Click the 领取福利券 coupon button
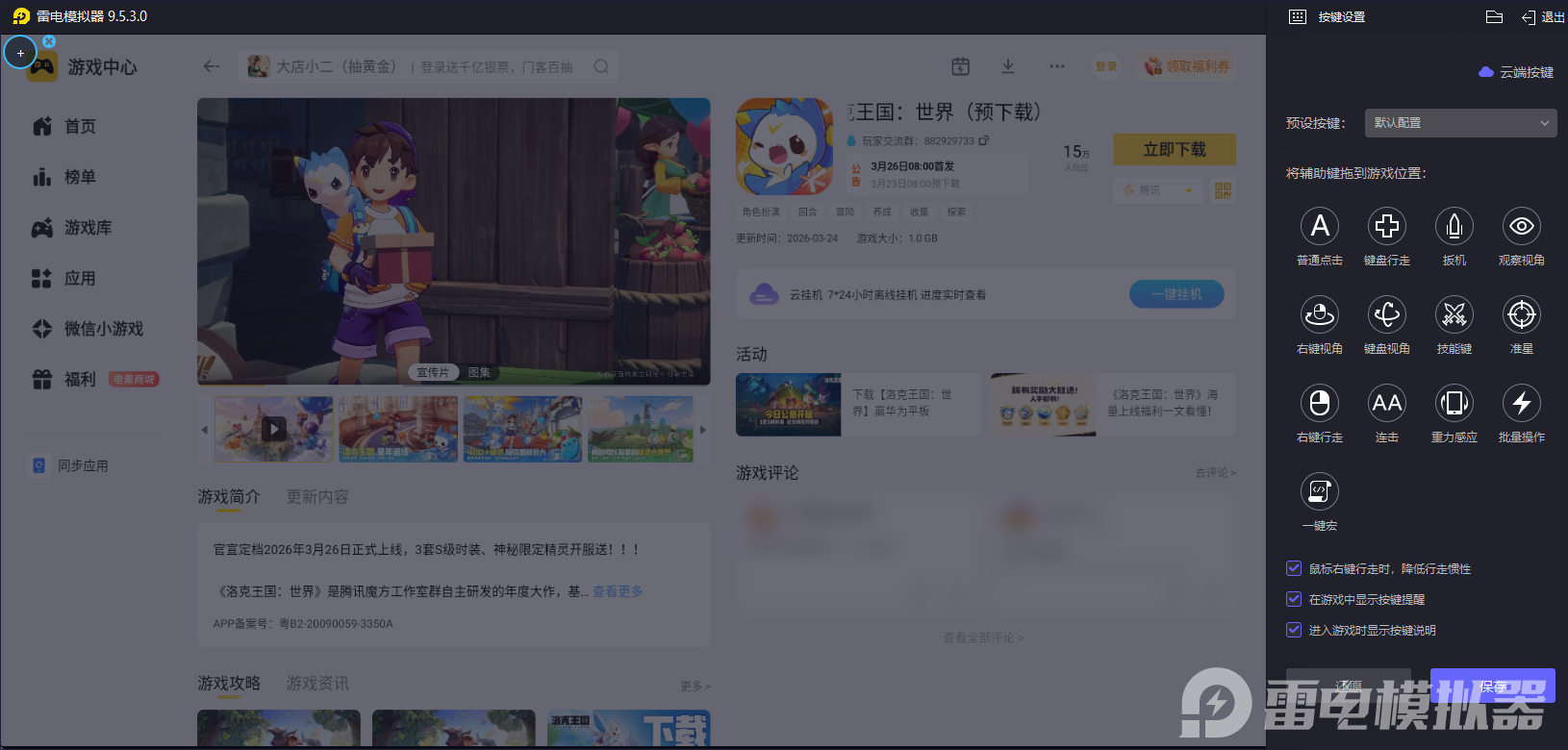 [x=1188, y=66]
